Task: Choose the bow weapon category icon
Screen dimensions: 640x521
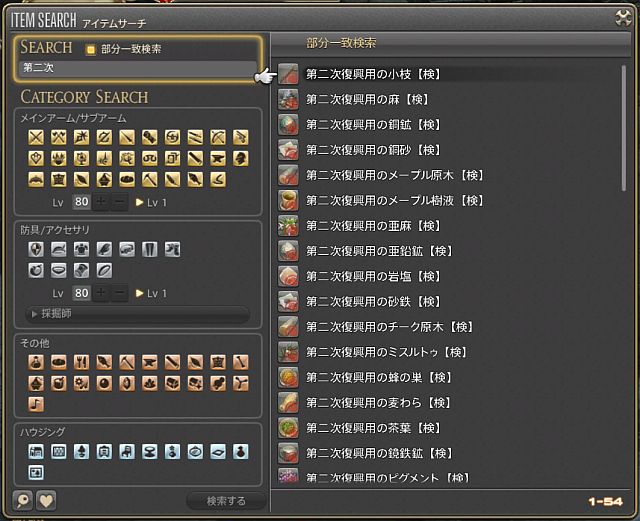Action: coord(218,138)
